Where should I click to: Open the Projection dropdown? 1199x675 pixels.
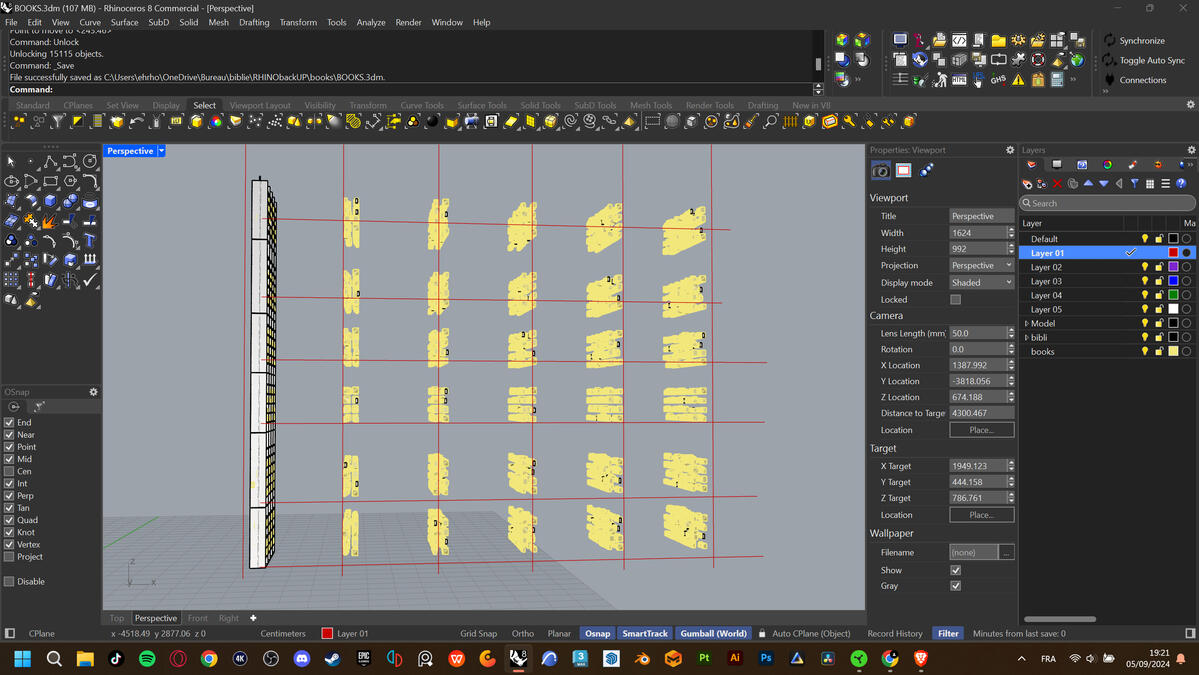click(x=980, y=266)
